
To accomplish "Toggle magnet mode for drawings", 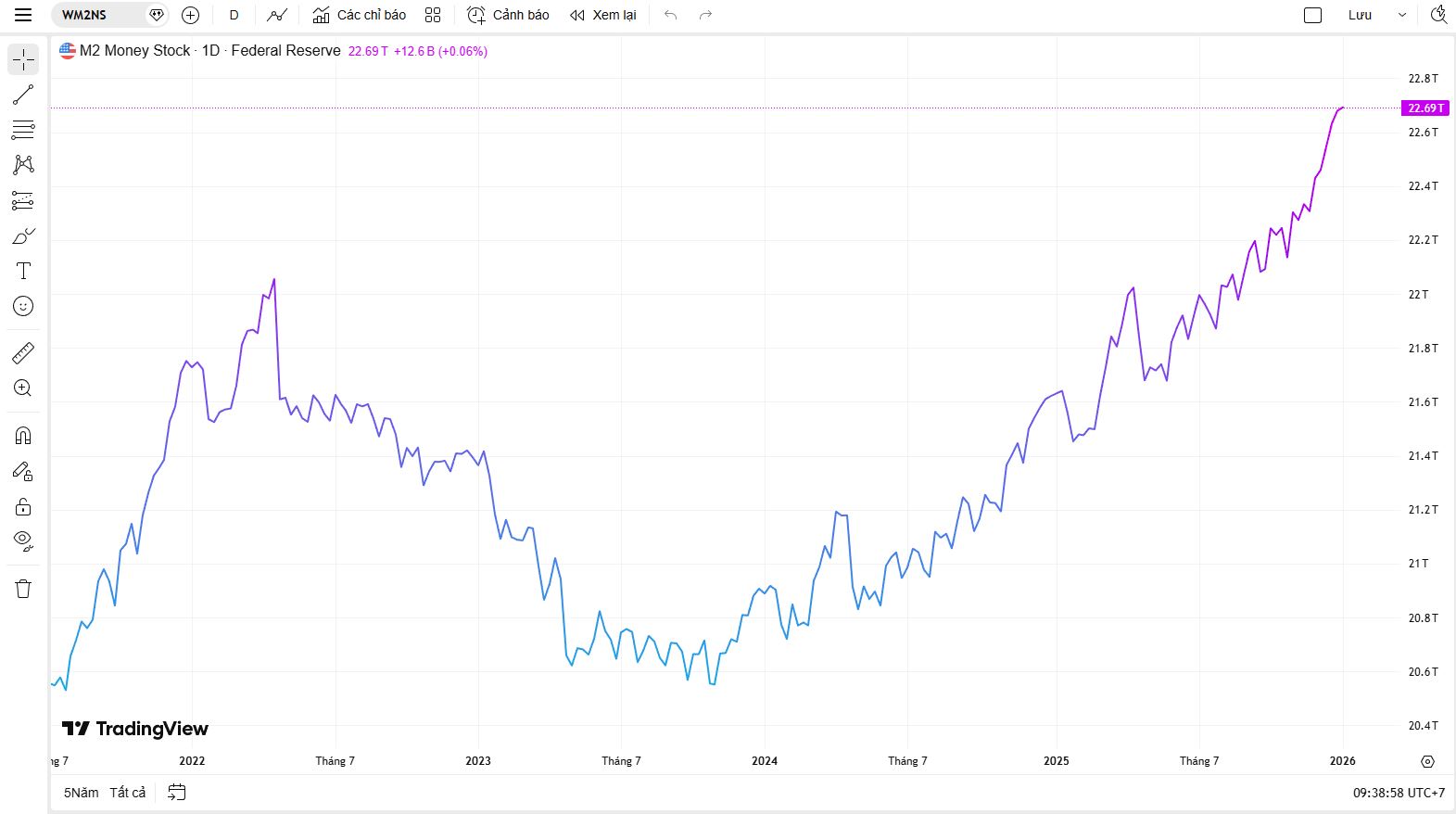I will tap(23, 436).
